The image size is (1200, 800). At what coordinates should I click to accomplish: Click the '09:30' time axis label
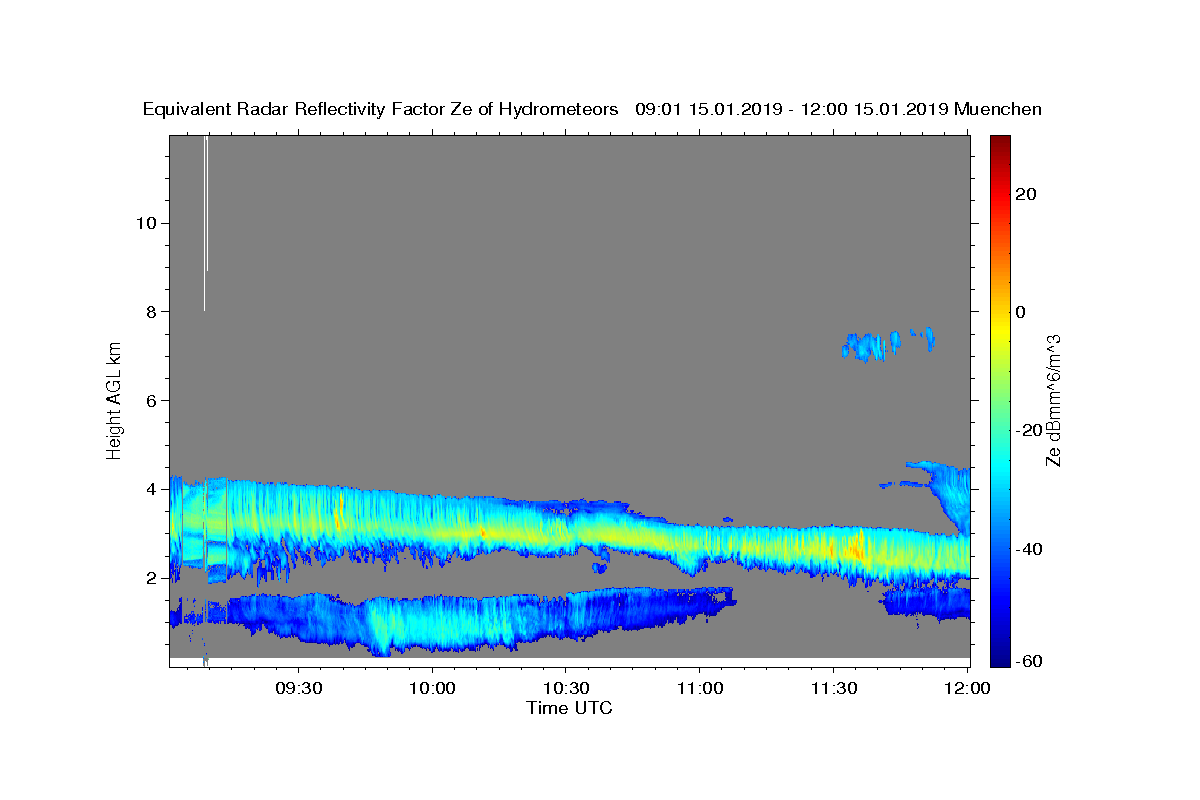click(300, 689)
